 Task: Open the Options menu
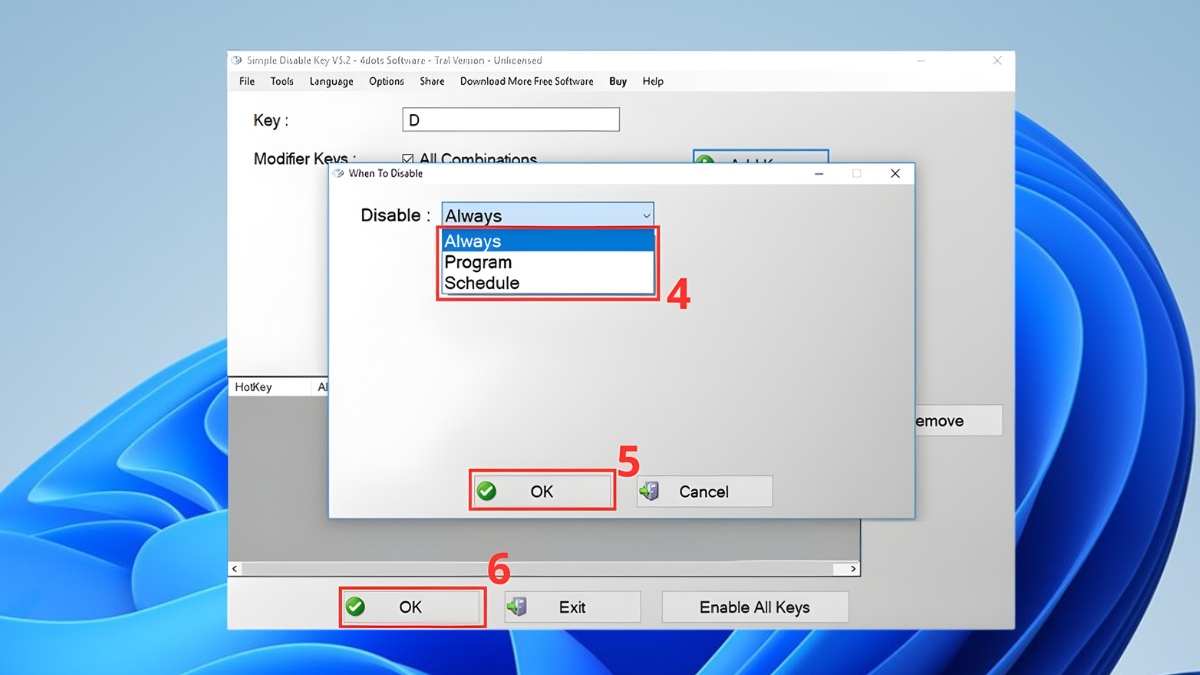point(386,81)
